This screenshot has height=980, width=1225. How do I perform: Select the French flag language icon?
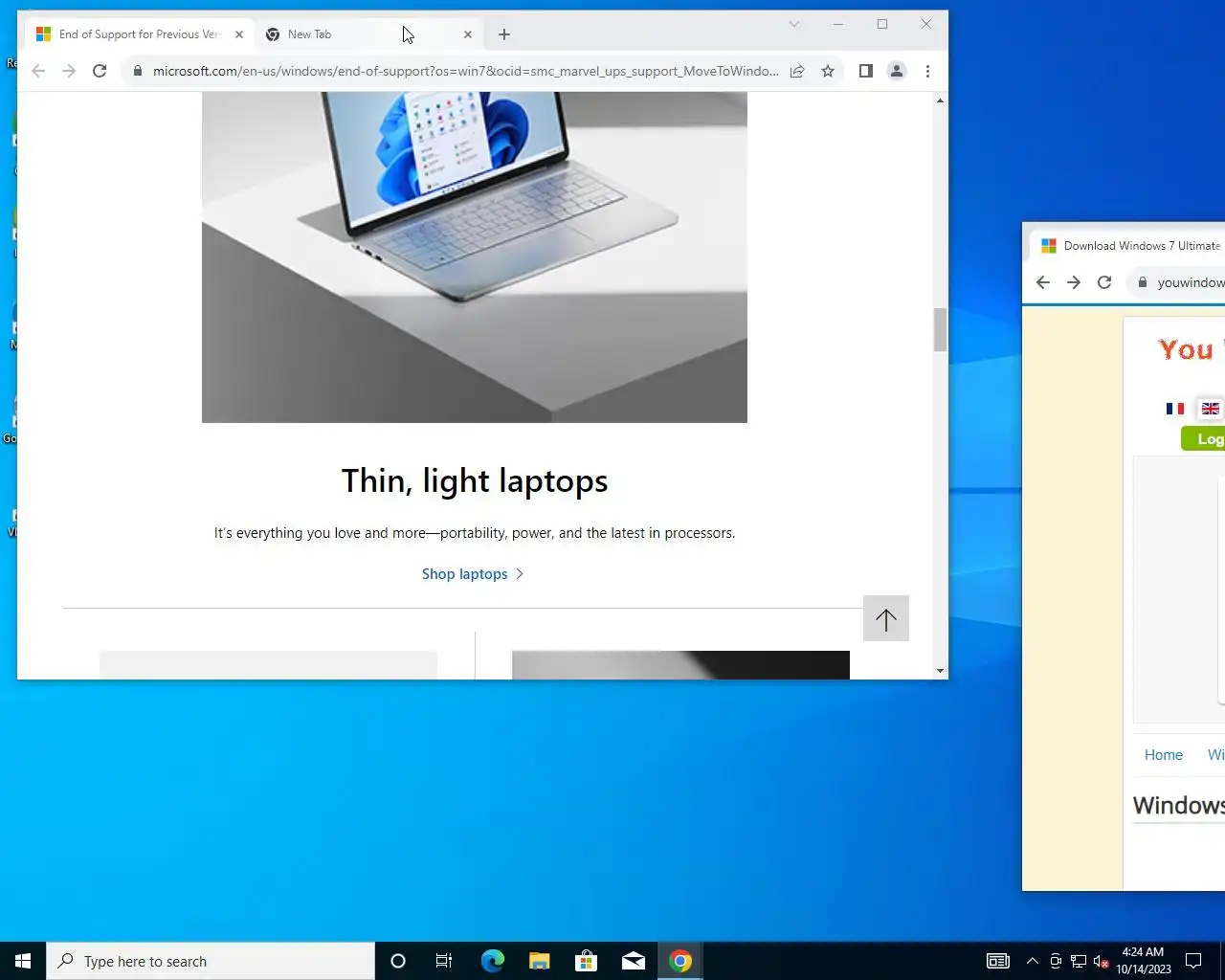pyautogui.click(x=1175, y=409)
